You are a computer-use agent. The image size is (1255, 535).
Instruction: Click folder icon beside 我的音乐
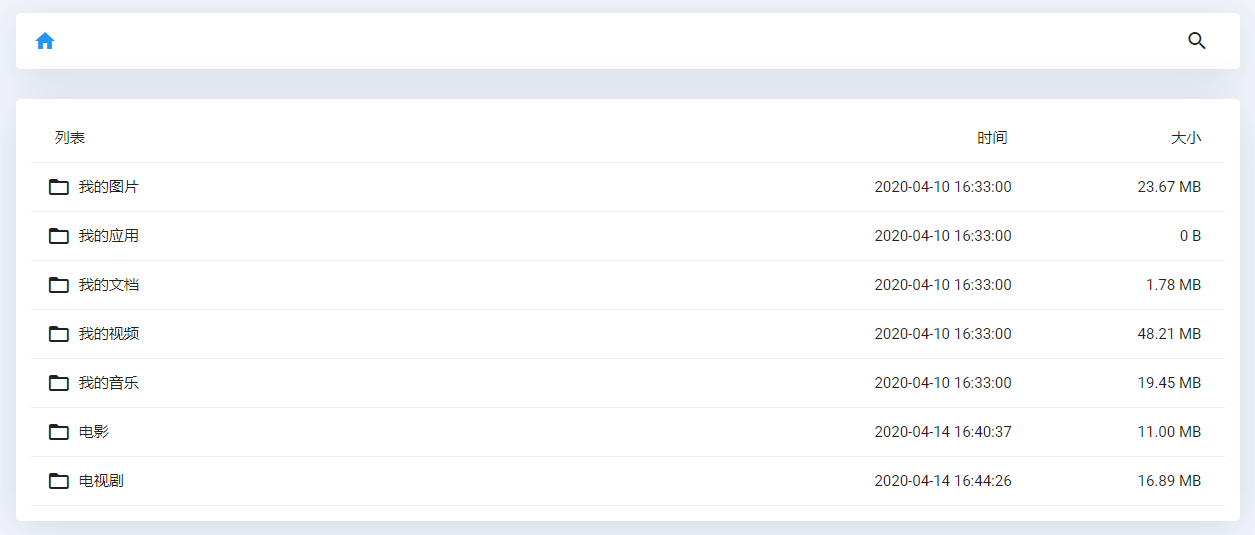point(59,383)
